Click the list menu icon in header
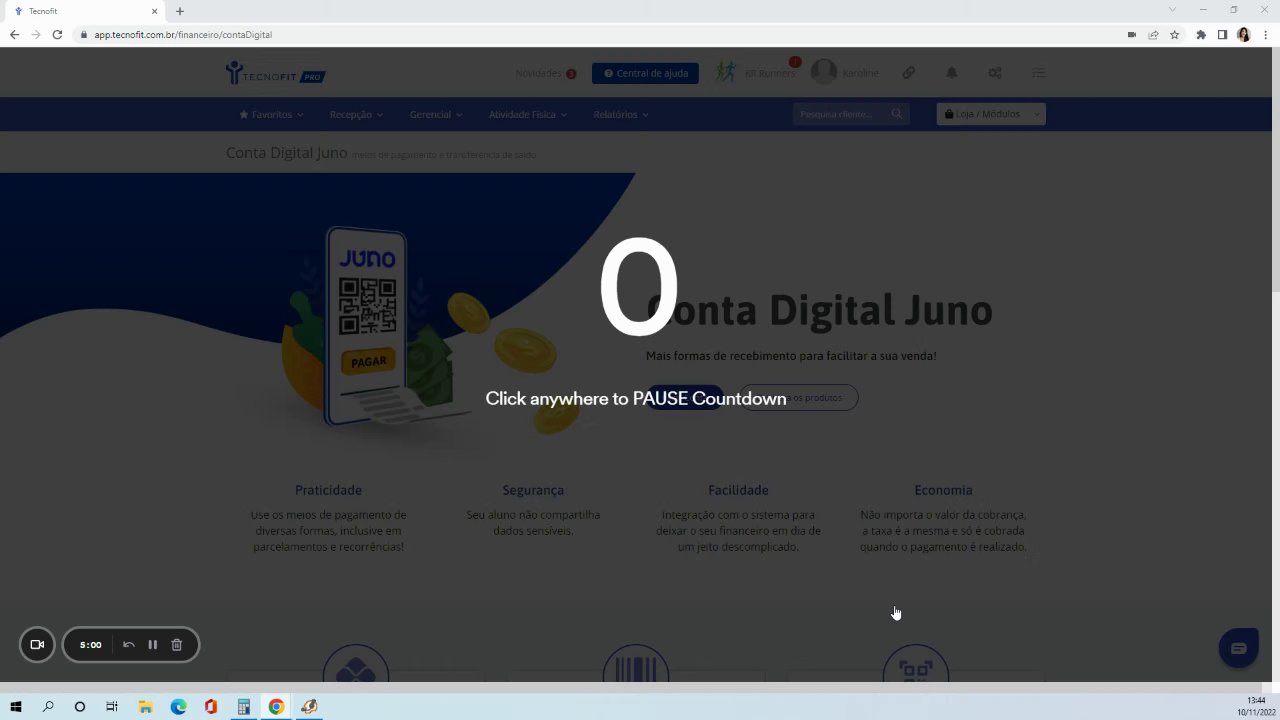This screenshot has height=720, width=1280. pyautogui.click(x=1039, y=73)
